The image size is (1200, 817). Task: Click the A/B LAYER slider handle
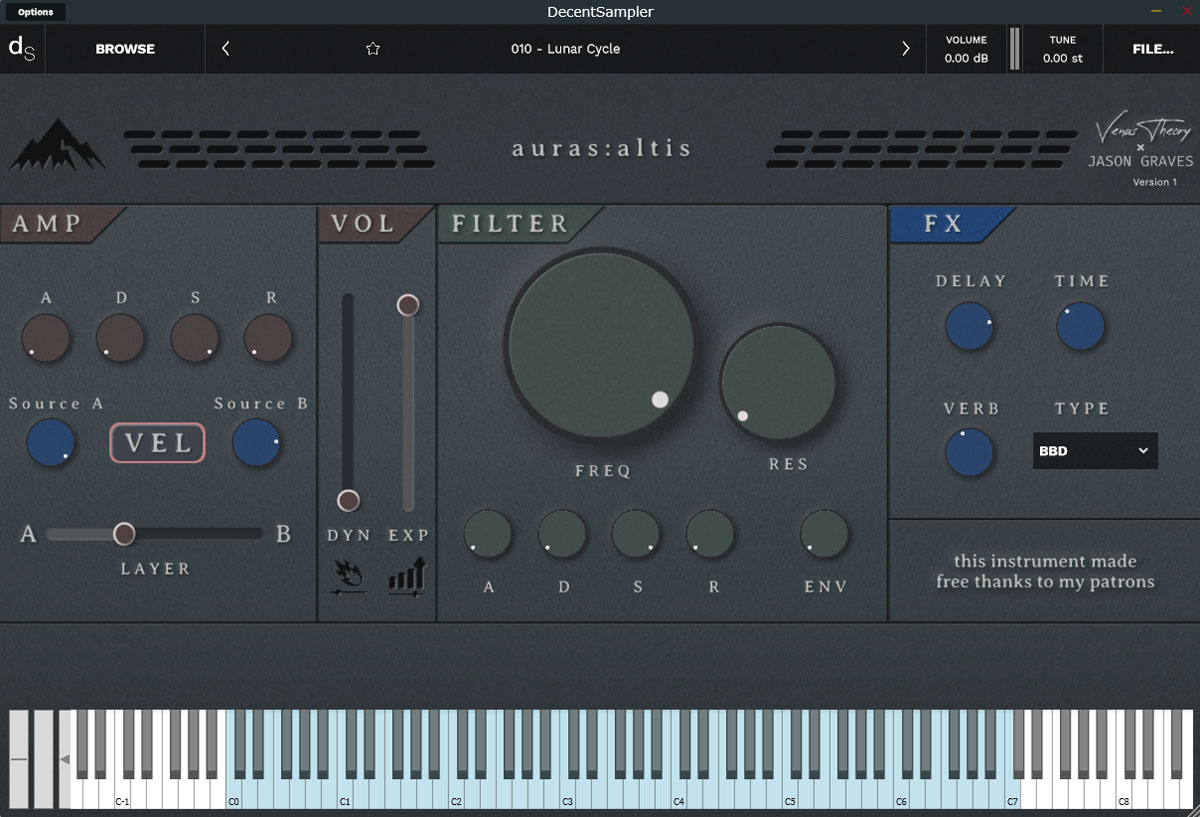coord(124,534)
